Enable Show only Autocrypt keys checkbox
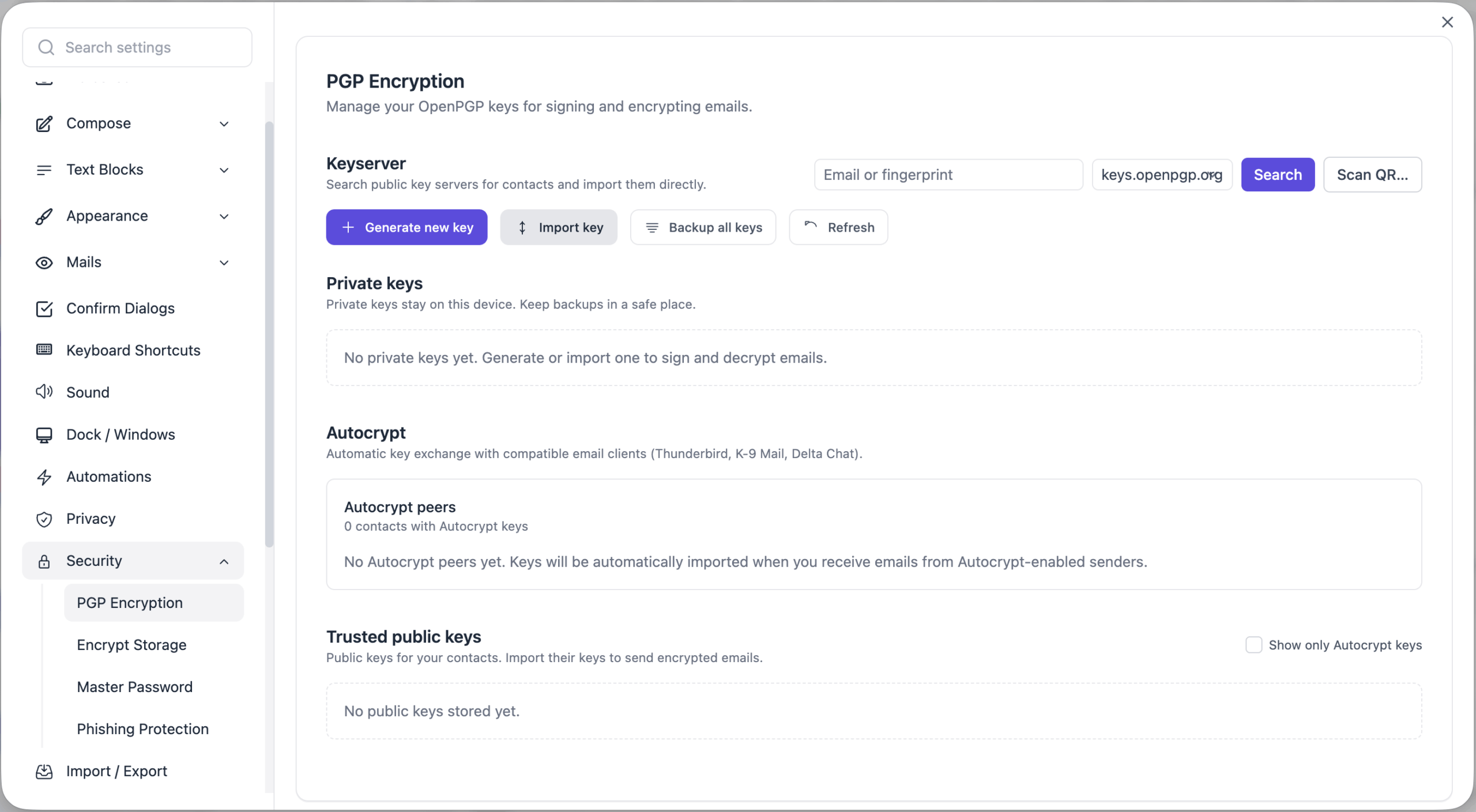 (x=1253, y=645)
